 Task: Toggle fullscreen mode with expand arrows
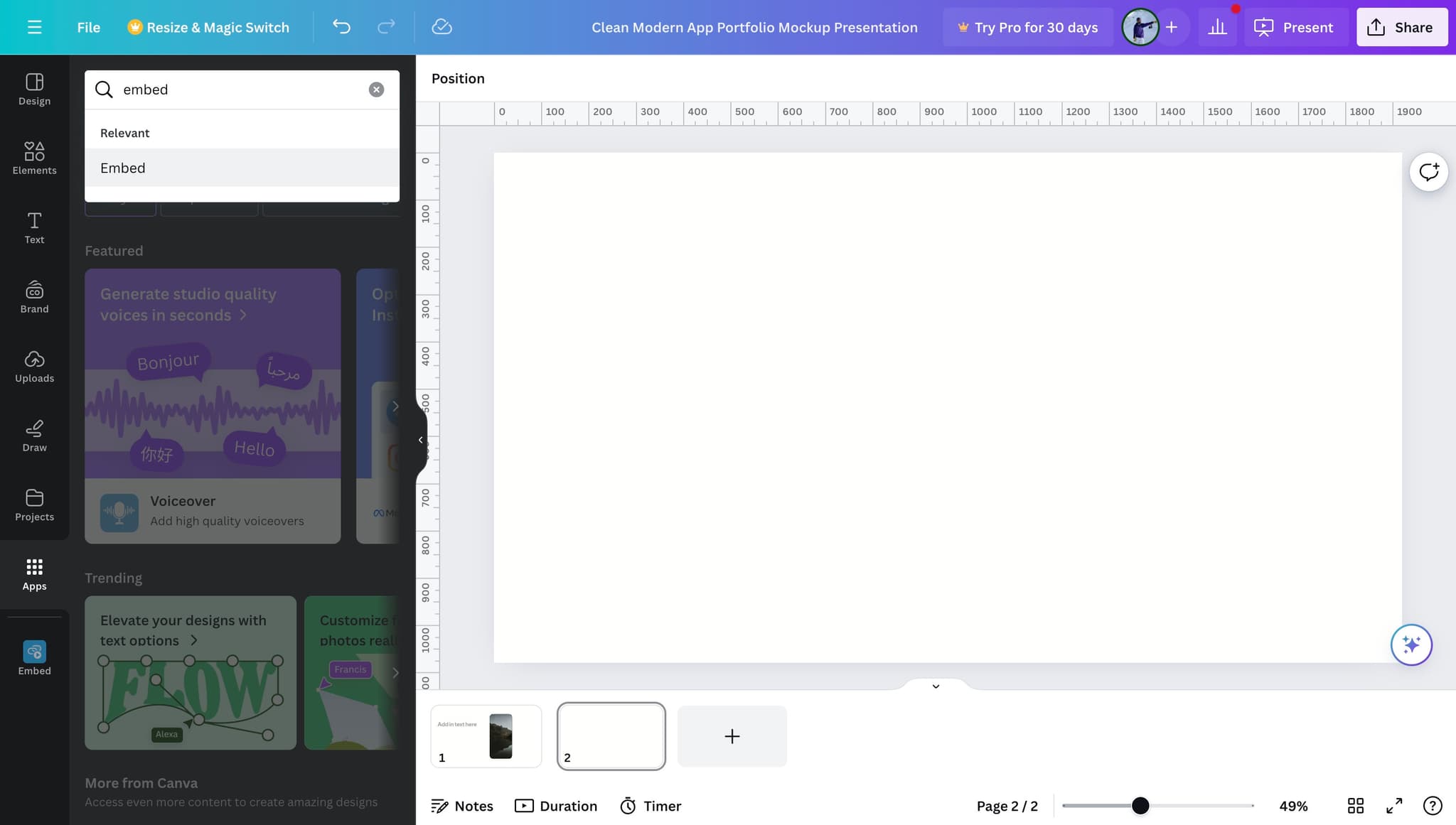[x=1393, y=805]
